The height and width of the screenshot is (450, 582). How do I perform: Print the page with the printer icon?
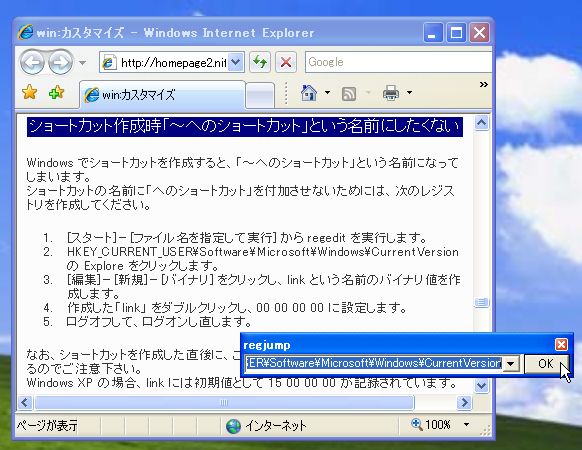click(391, 93)
